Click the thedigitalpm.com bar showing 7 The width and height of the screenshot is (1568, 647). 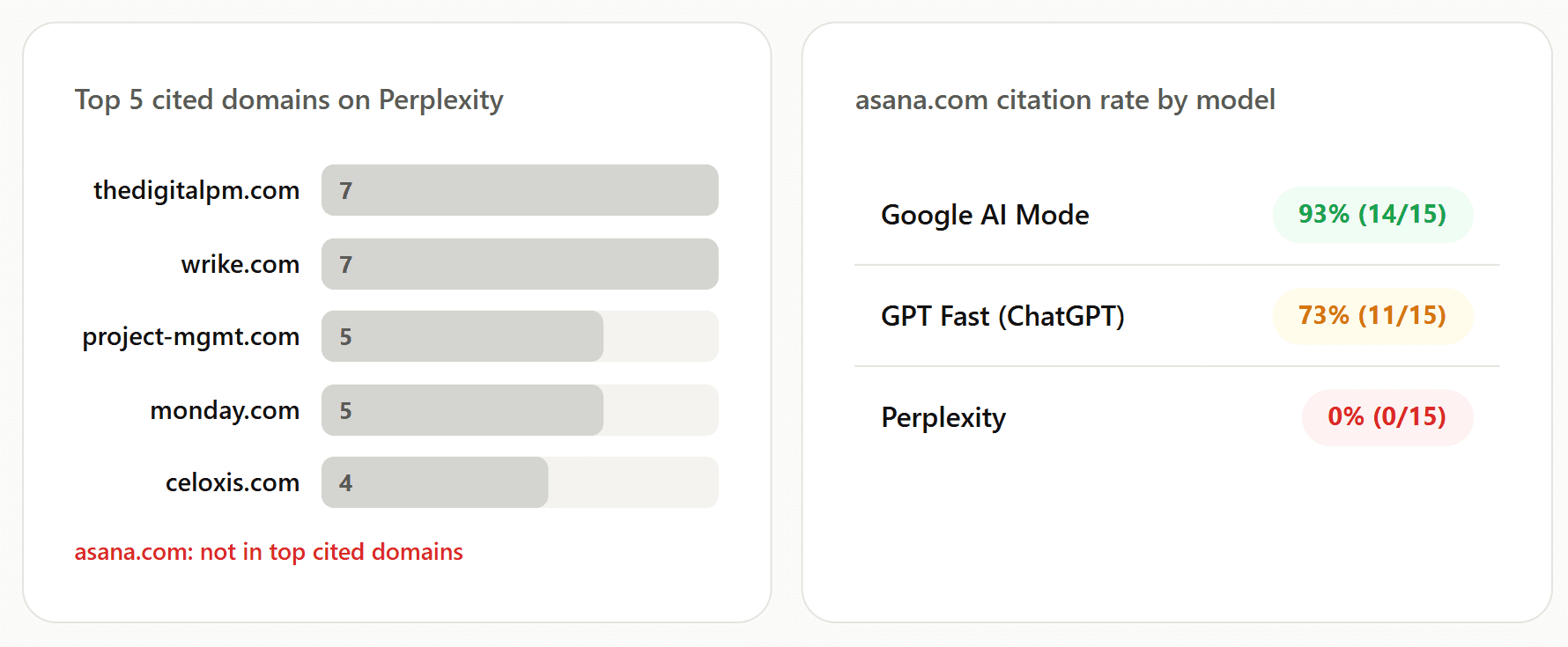point(520,190)
